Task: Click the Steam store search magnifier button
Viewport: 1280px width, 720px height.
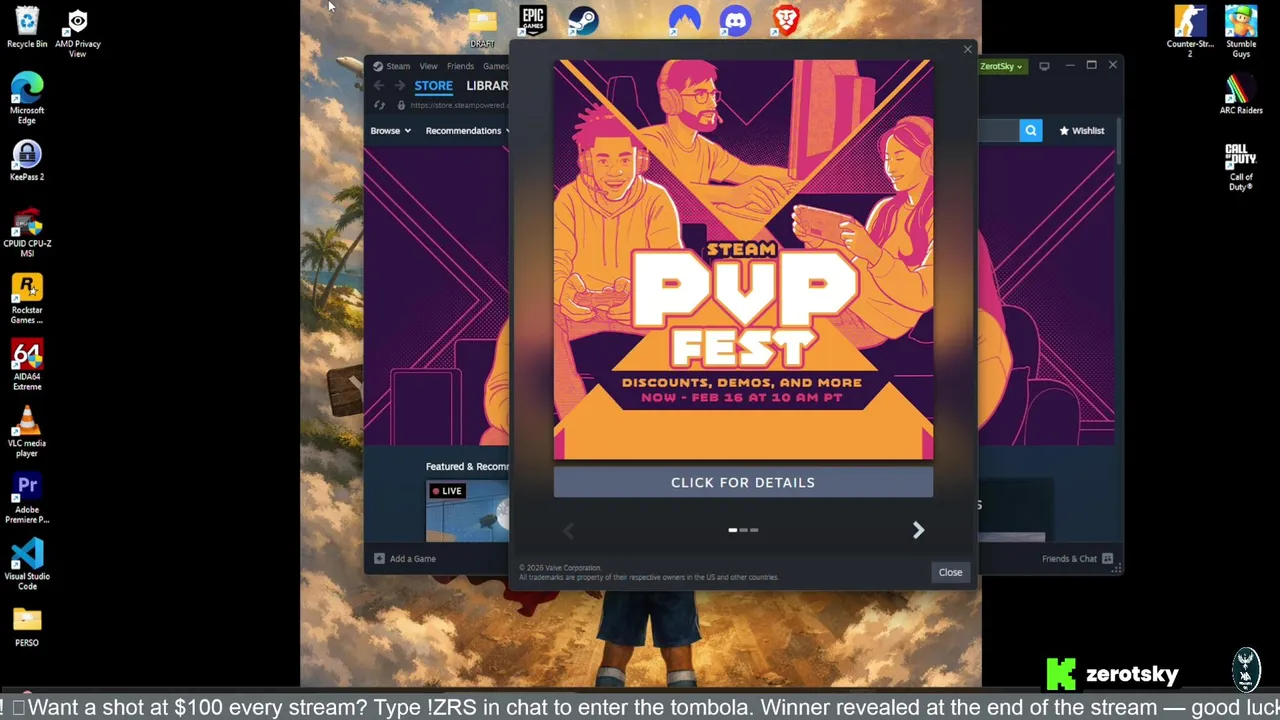Action: 1031,130
